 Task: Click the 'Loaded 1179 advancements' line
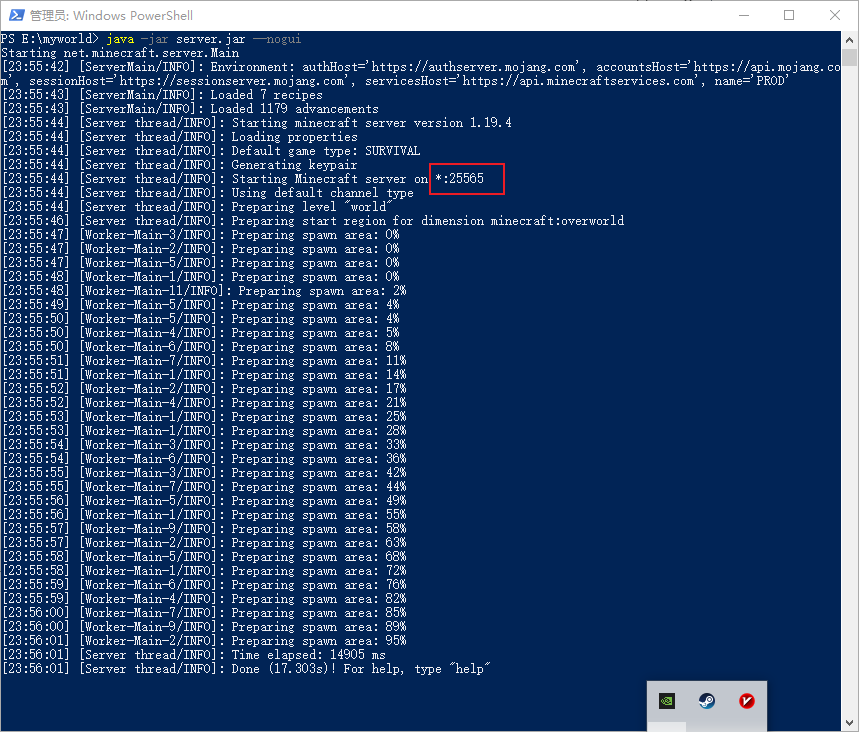pos(190,109)
